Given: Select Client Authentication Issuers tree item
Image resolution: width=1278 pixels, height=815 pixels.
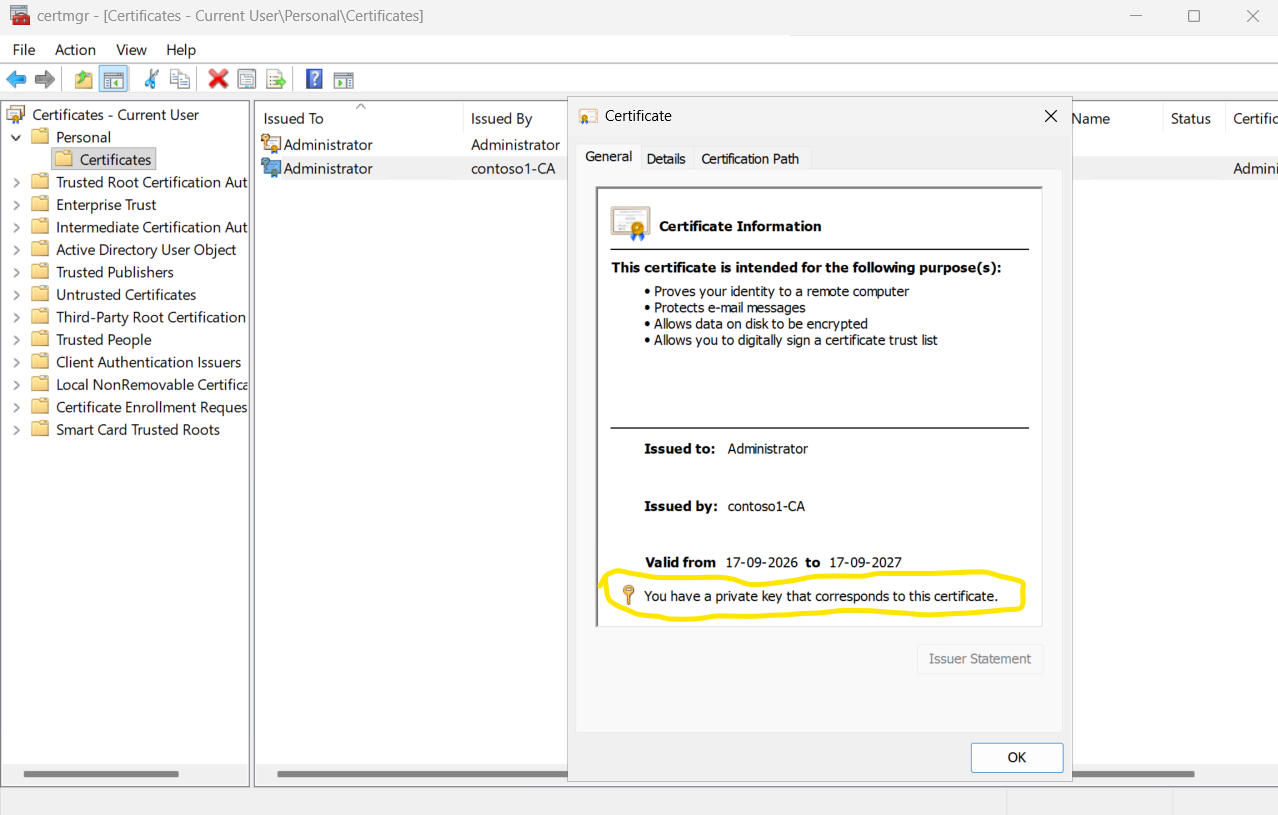Looking at the screenshot, I should coord(148,362).
